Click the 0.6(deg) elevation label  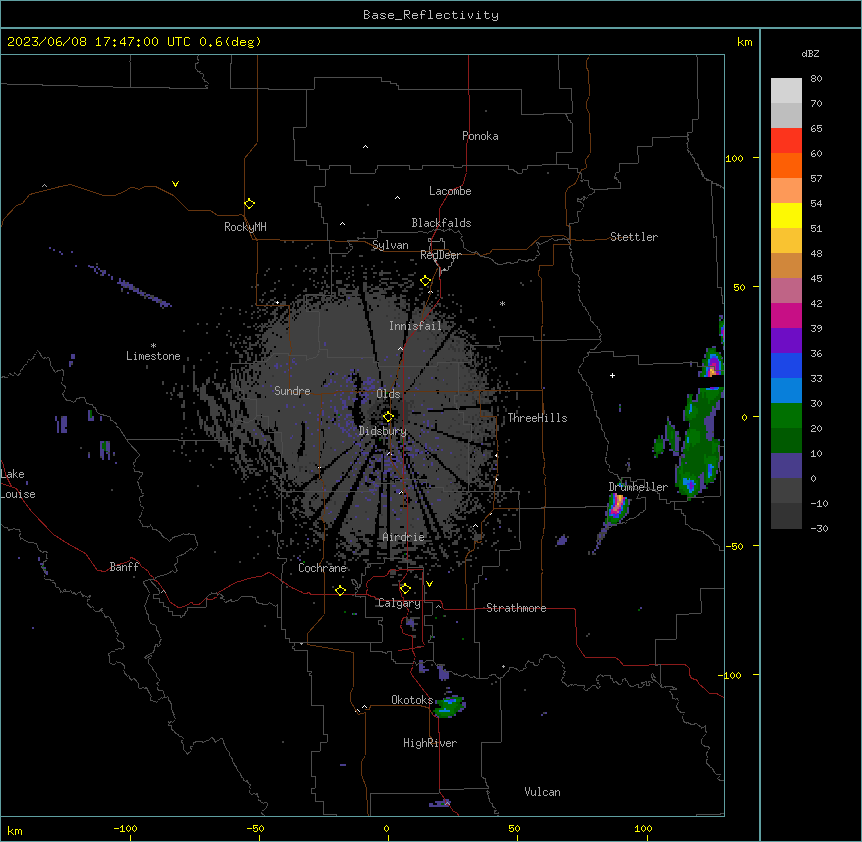tap(230, 42)
